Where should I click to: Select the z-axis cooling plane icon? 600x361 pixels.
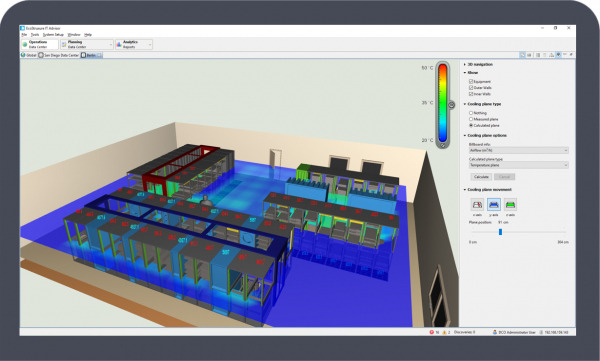tap(510, 204)
